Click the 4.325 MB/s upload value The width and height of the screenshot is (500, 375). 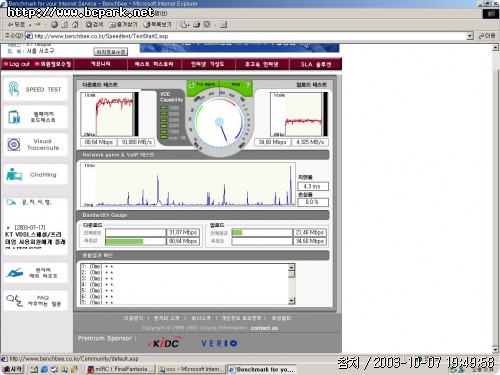[310, 142]
